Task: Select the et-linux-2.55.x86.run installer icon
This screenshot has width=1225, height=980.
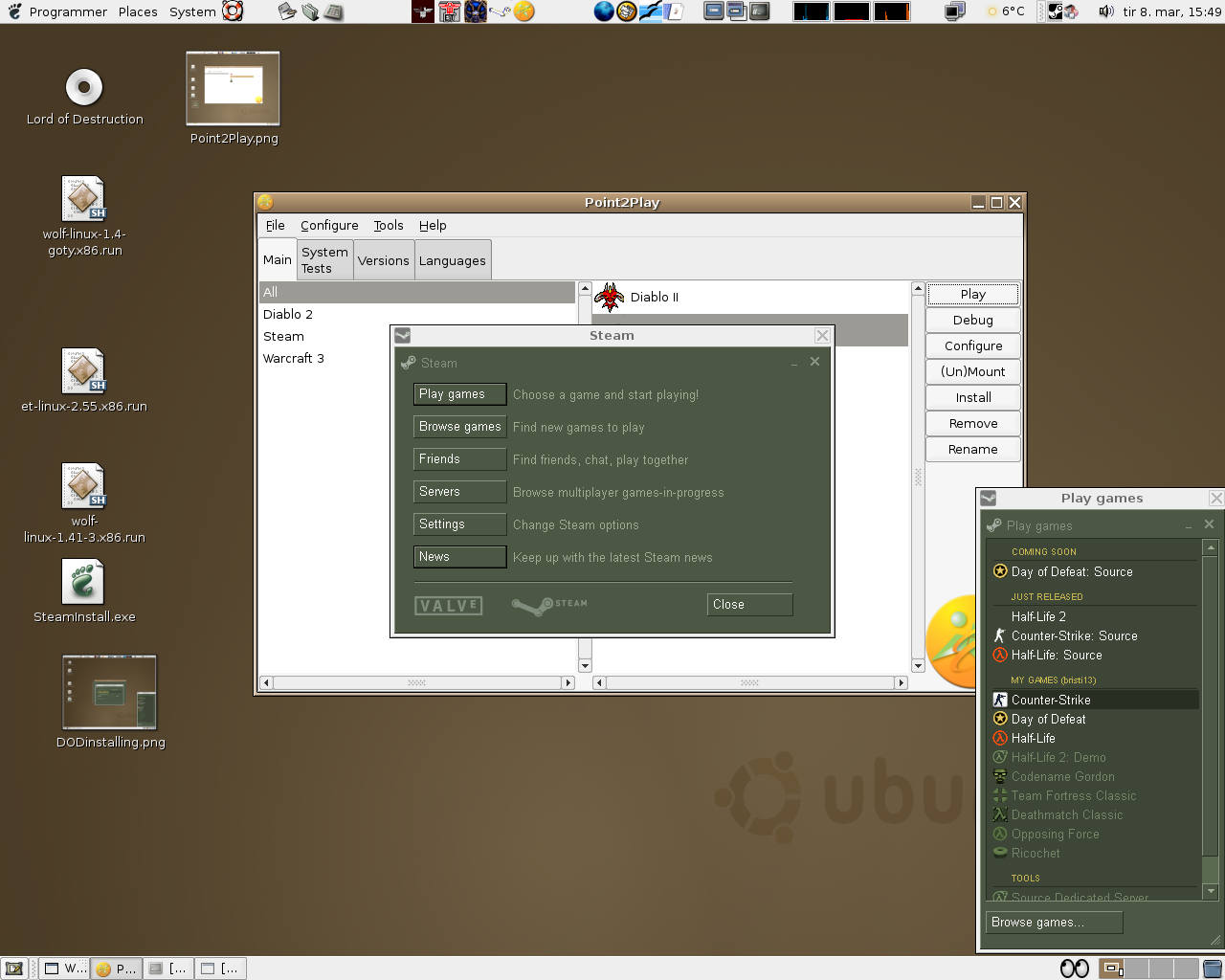Action: [84, 370]
